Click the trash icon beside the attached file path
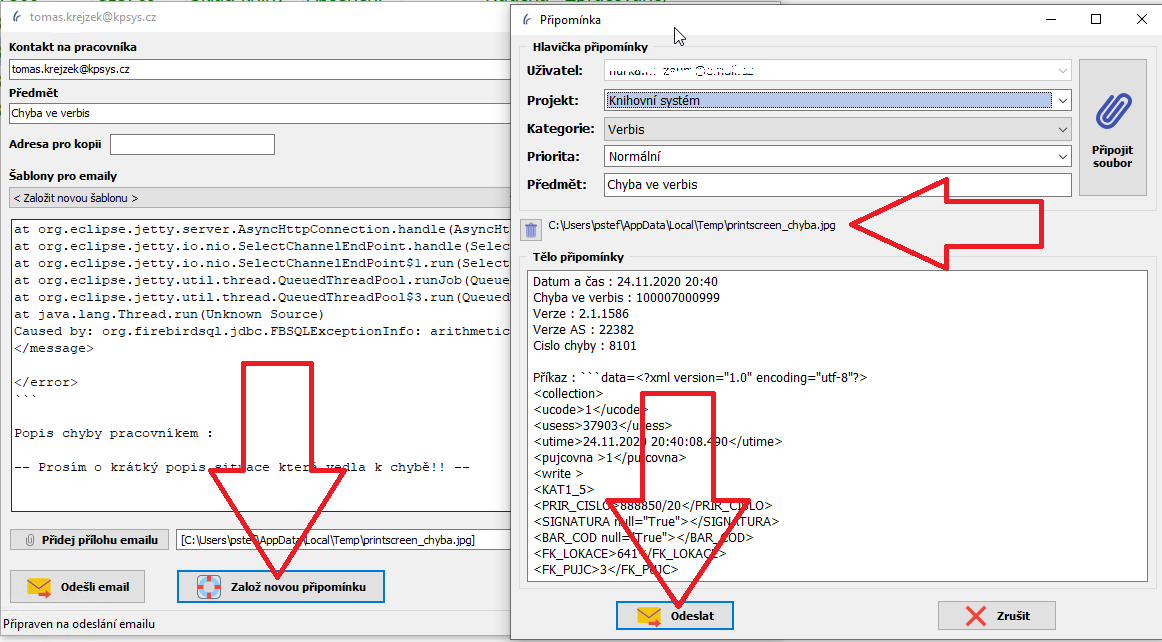The width and height of the screenshot is (1162, 642). (x=531, y=230)
